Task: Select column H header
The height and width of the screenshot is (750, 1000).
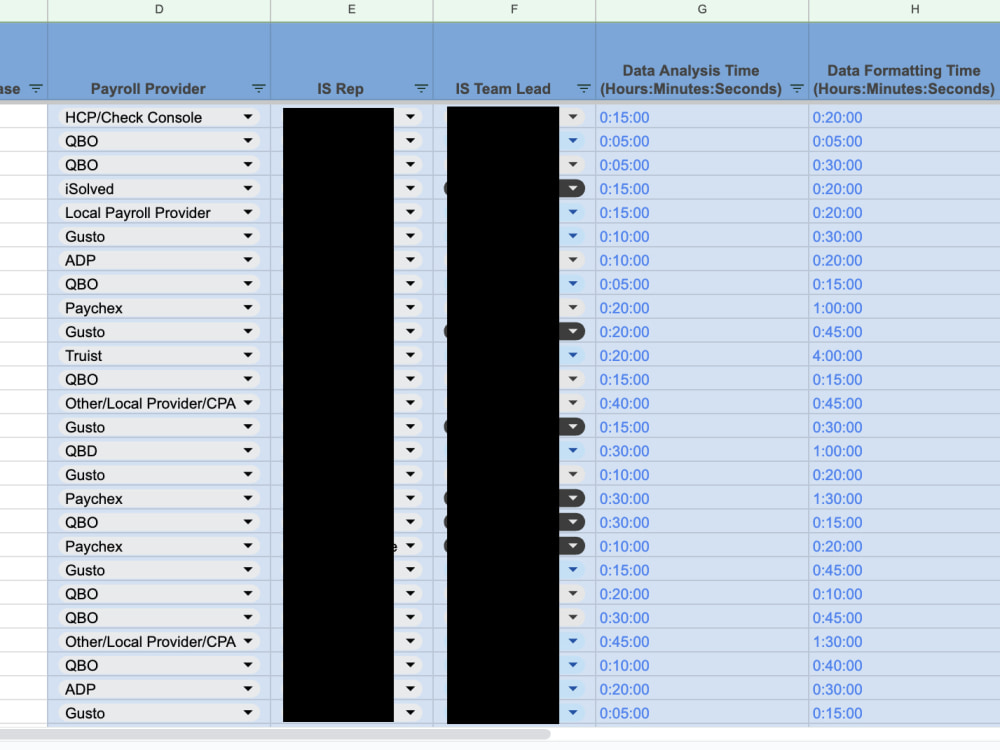Action: 915,10
